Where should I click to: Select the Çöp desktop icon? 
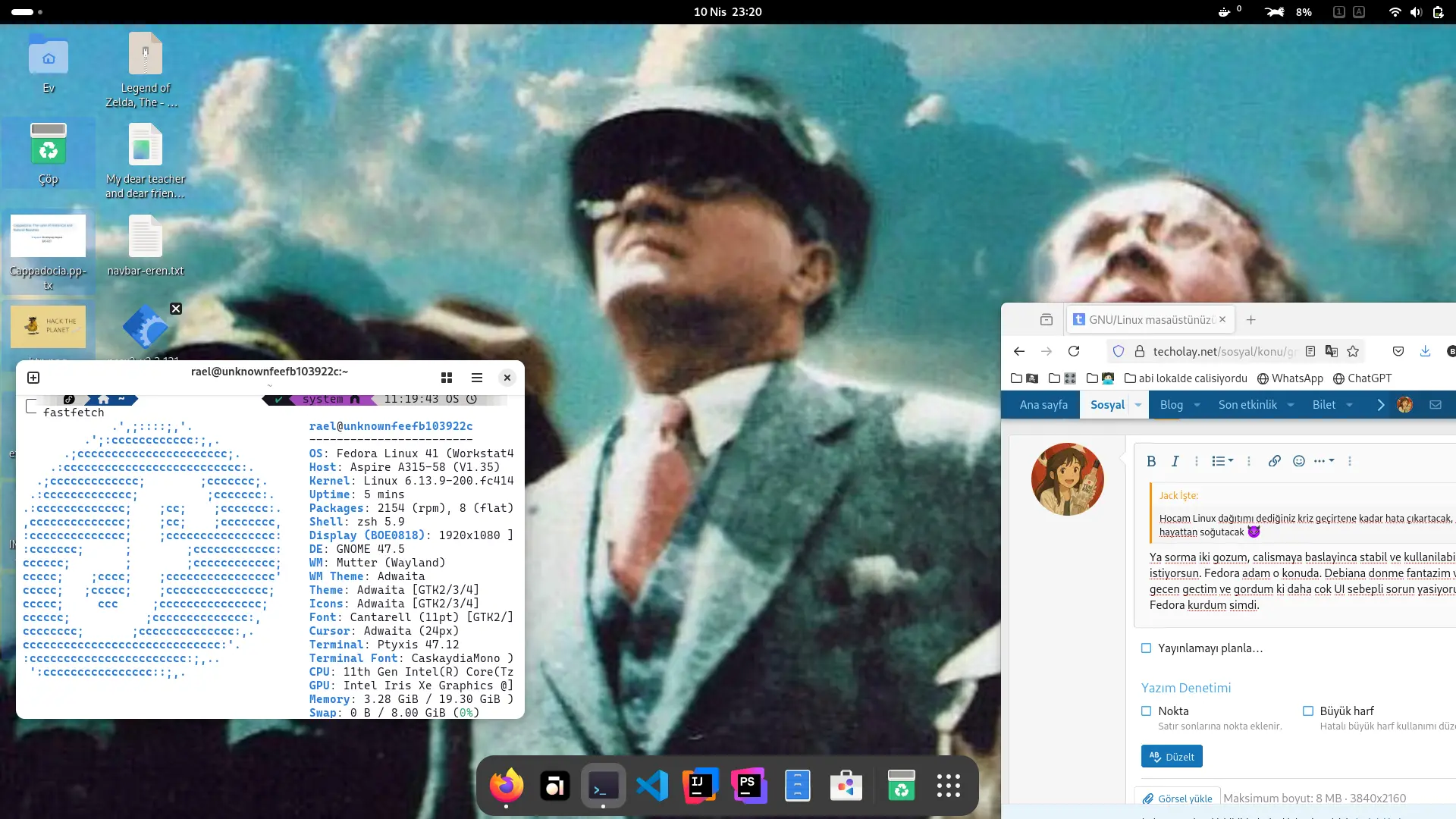(49, 154)
